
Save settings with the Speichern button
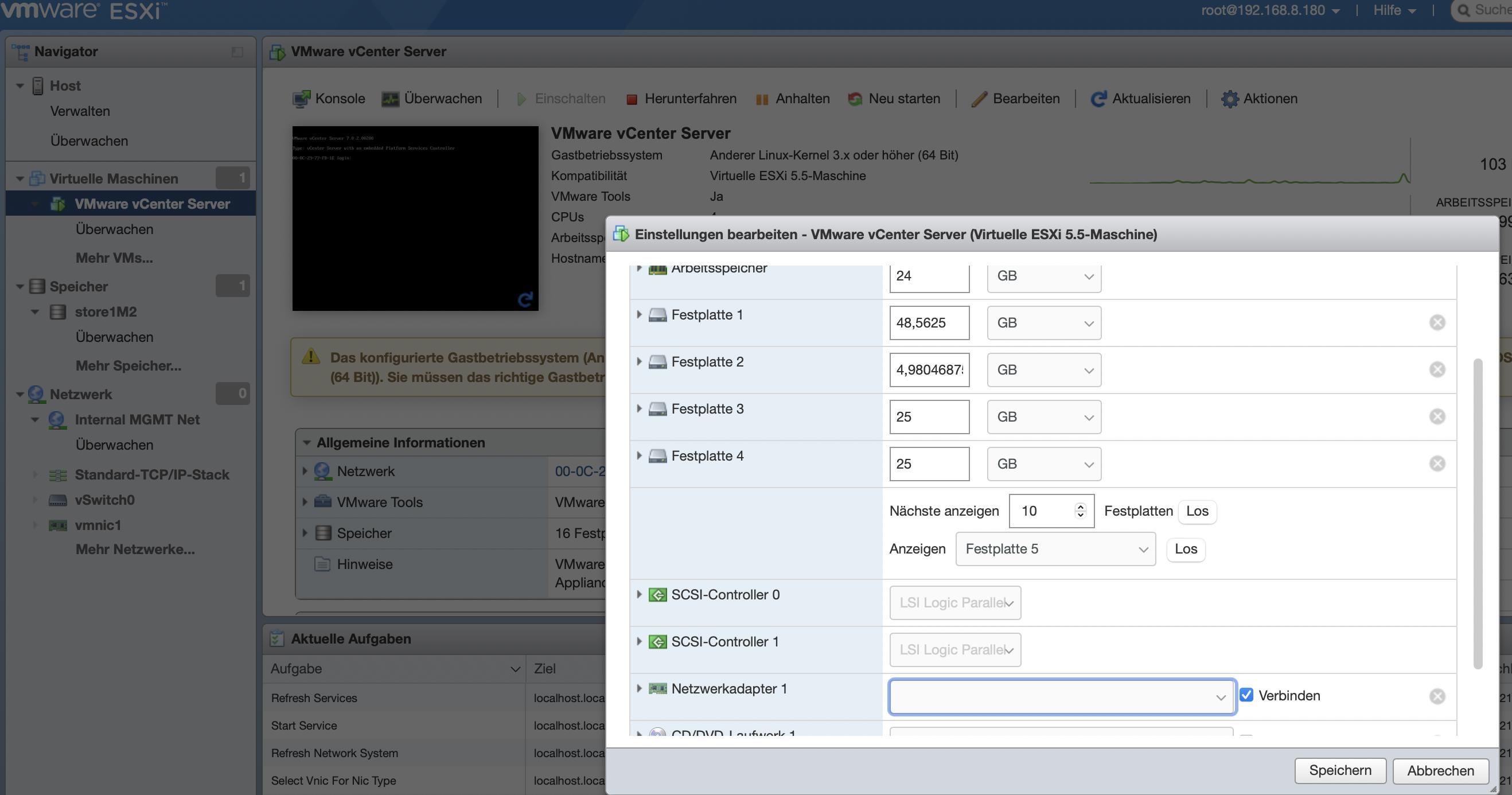(1340, 770)
